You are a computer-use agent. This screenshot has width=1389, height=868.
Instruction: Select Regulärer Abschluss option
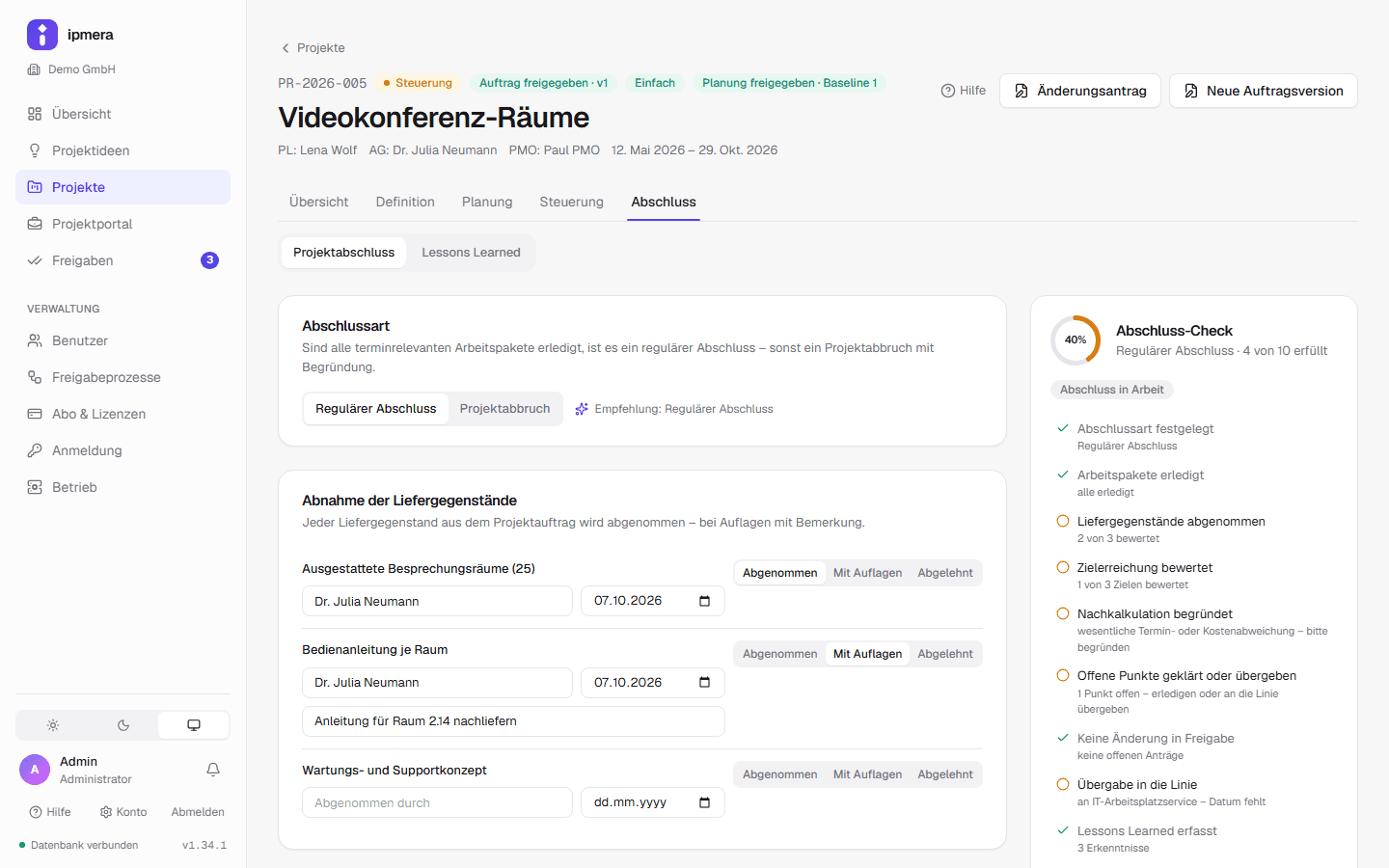(x=376, y=409)
